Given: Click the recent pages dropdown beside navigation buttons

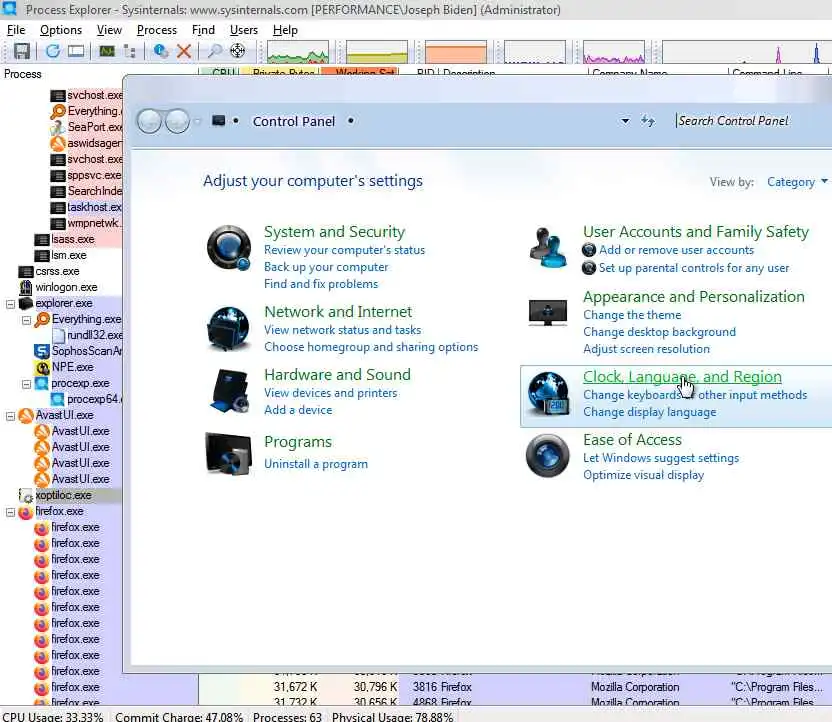Looking at the screenshot, I should 197,121.
